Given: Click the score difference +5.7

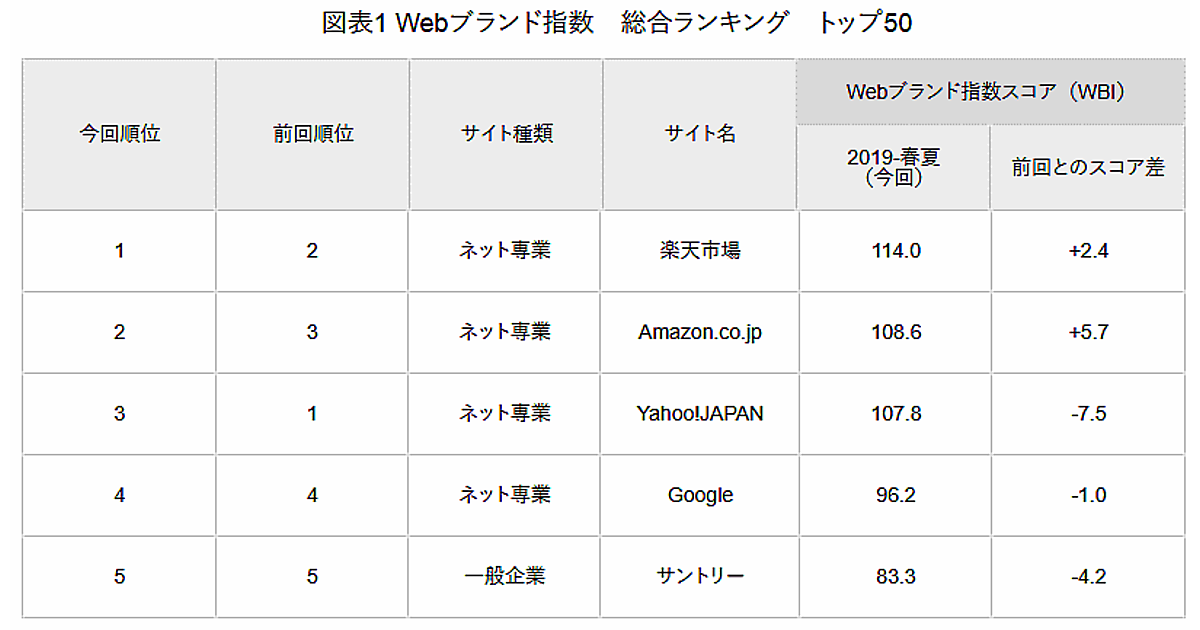Looking at the screenshot, I should [x=1088, y=332].
